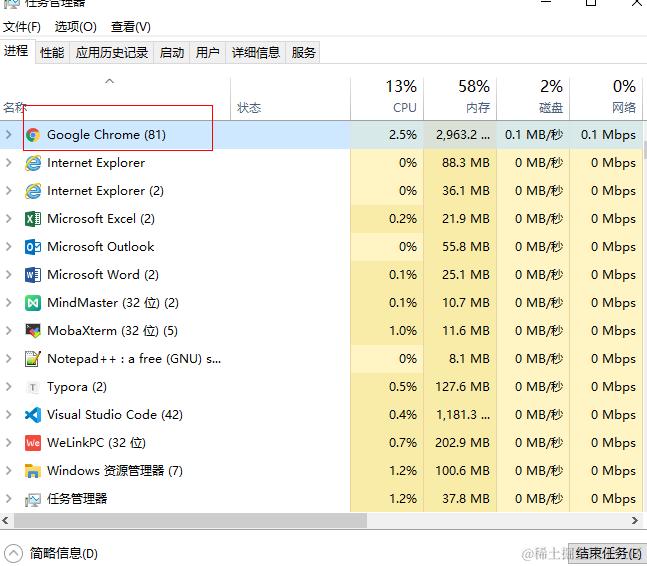
Task: Click the Visual Studio Code icon
Action: coord(33,415)
